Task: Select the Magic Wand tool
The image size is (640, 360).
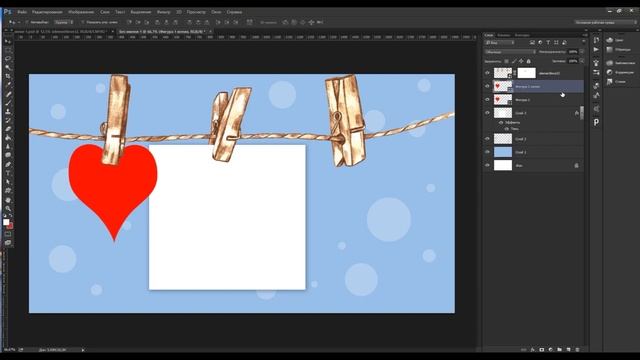Action: pos(8,67)
